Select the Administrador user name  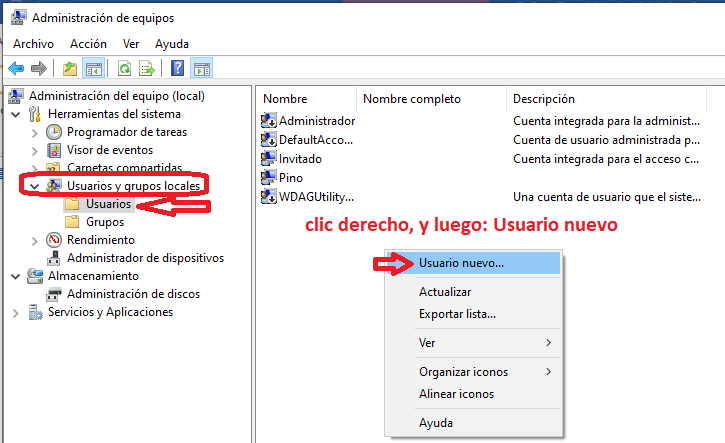pos(317,121)
